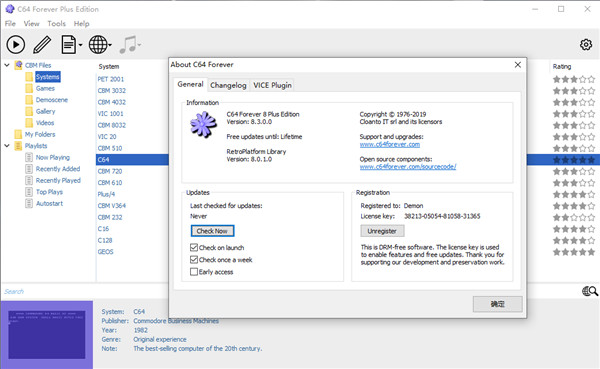Image resolution: width=600 pixels, height=369 pixels.
Task: Confirm the About dialog with 确定 button
Action: coord(497,304)
